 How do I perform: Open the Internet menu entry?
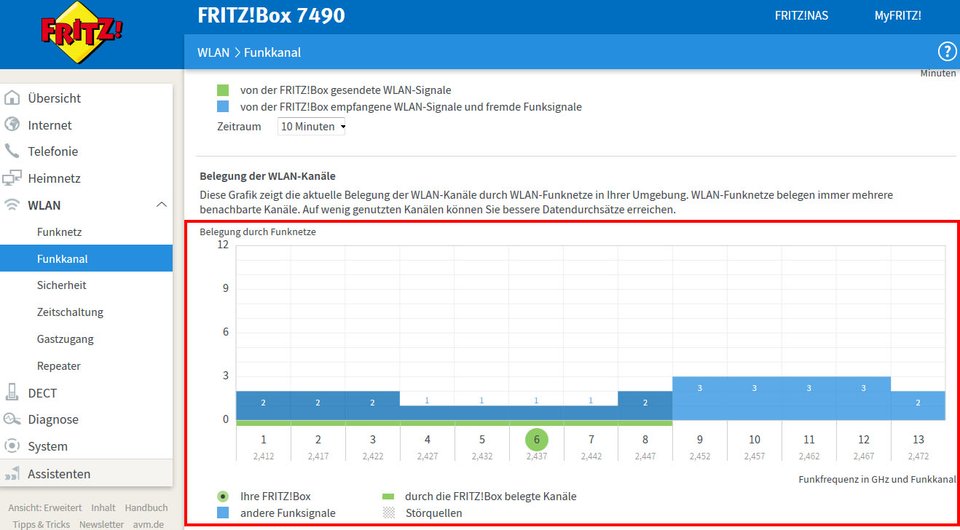(x=50, y=125)
